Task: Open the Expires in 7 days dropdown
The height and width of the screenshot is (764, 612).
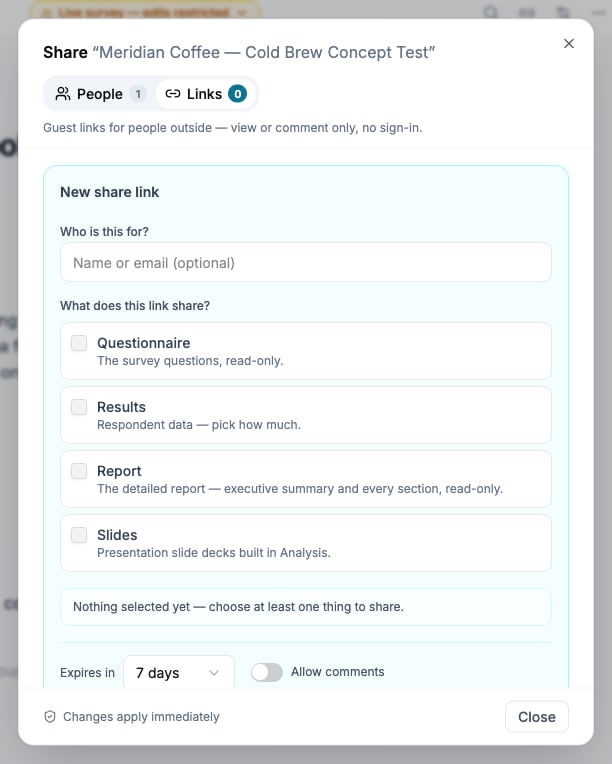Action: [x=179, y=672]
